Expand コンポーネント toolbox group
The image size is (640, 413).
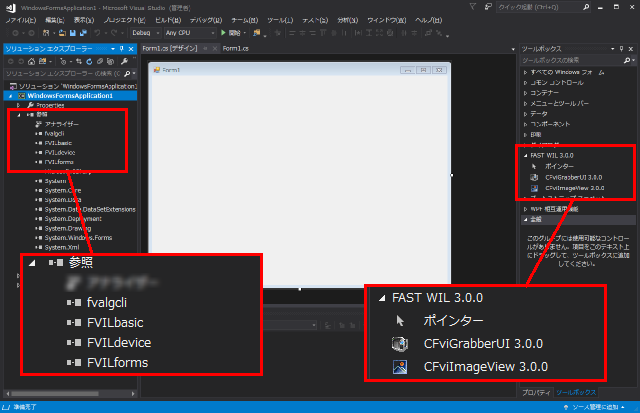tap(526, 124)
